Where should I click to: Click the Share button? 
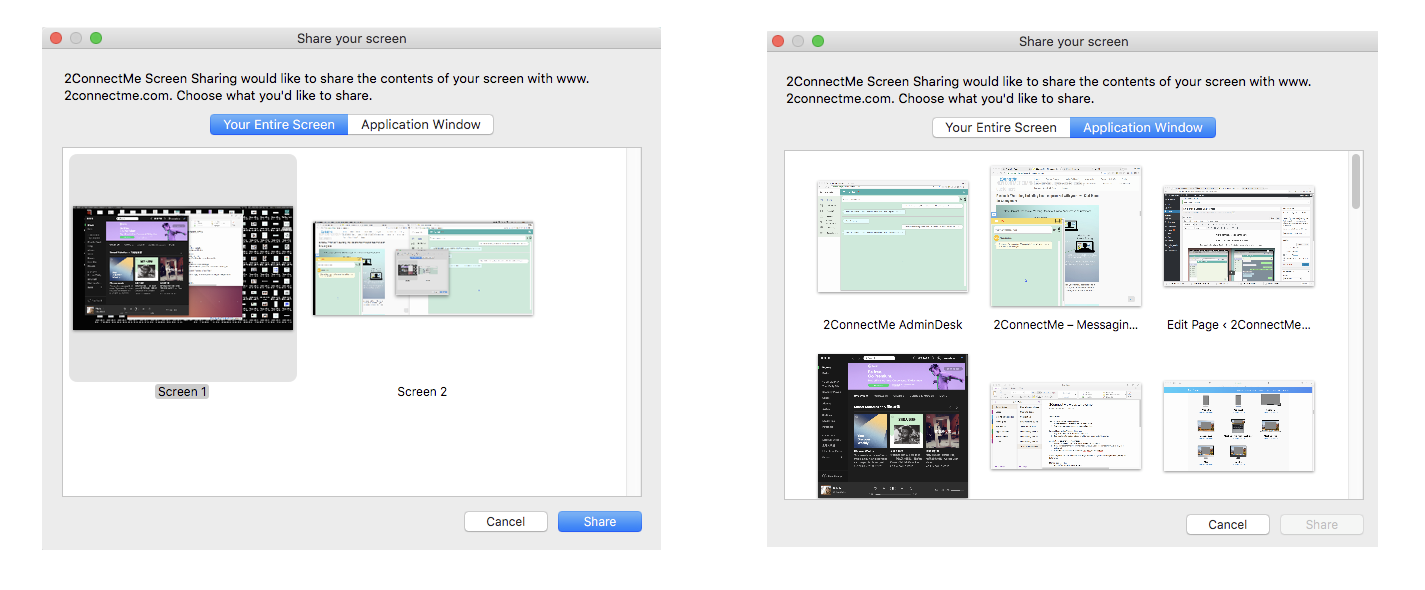coord(599,521)
